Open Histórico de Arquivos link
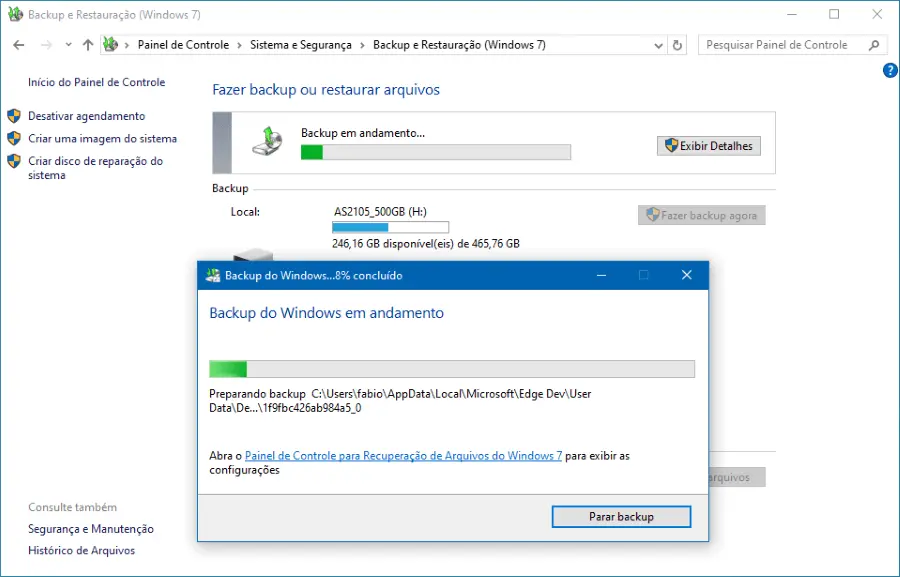The width and height of the screenshot is (900, 577). (82, 551)
